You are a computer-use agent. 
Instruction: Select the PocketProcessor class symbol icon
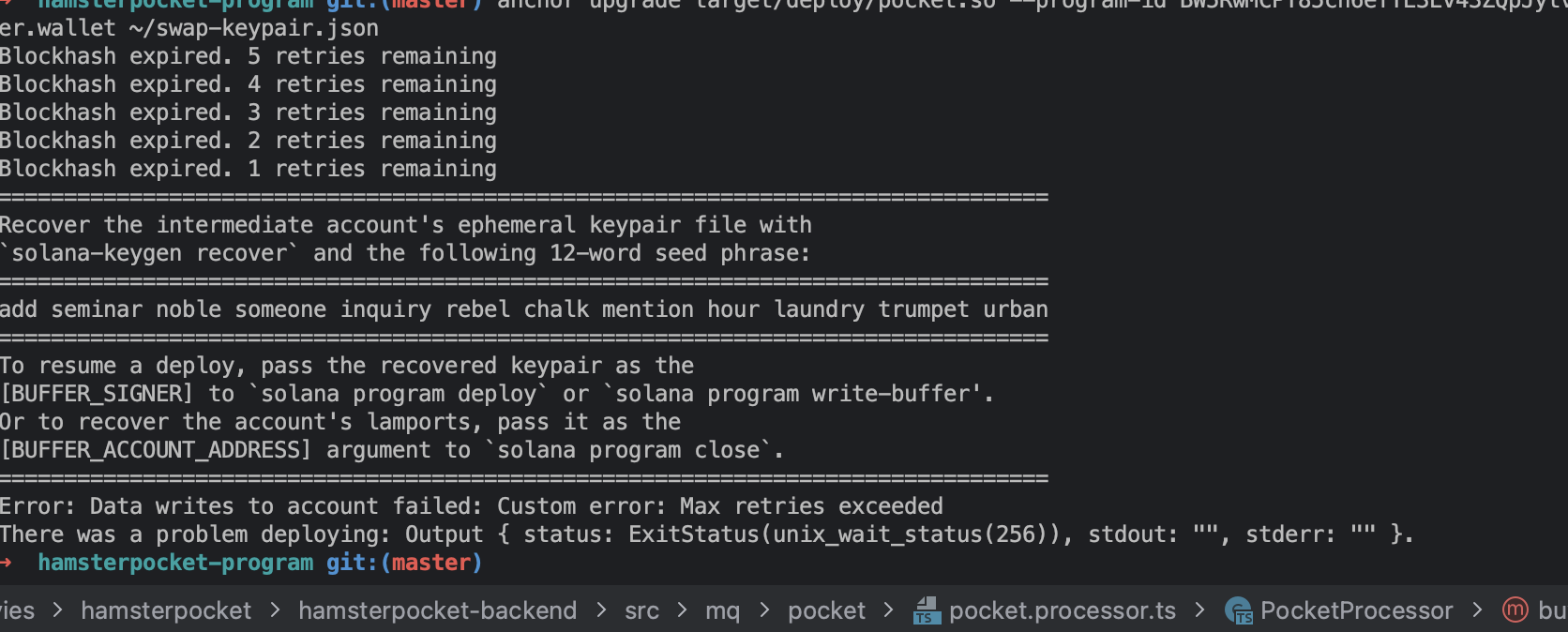pyautogui.click(x=1240, y=610)
